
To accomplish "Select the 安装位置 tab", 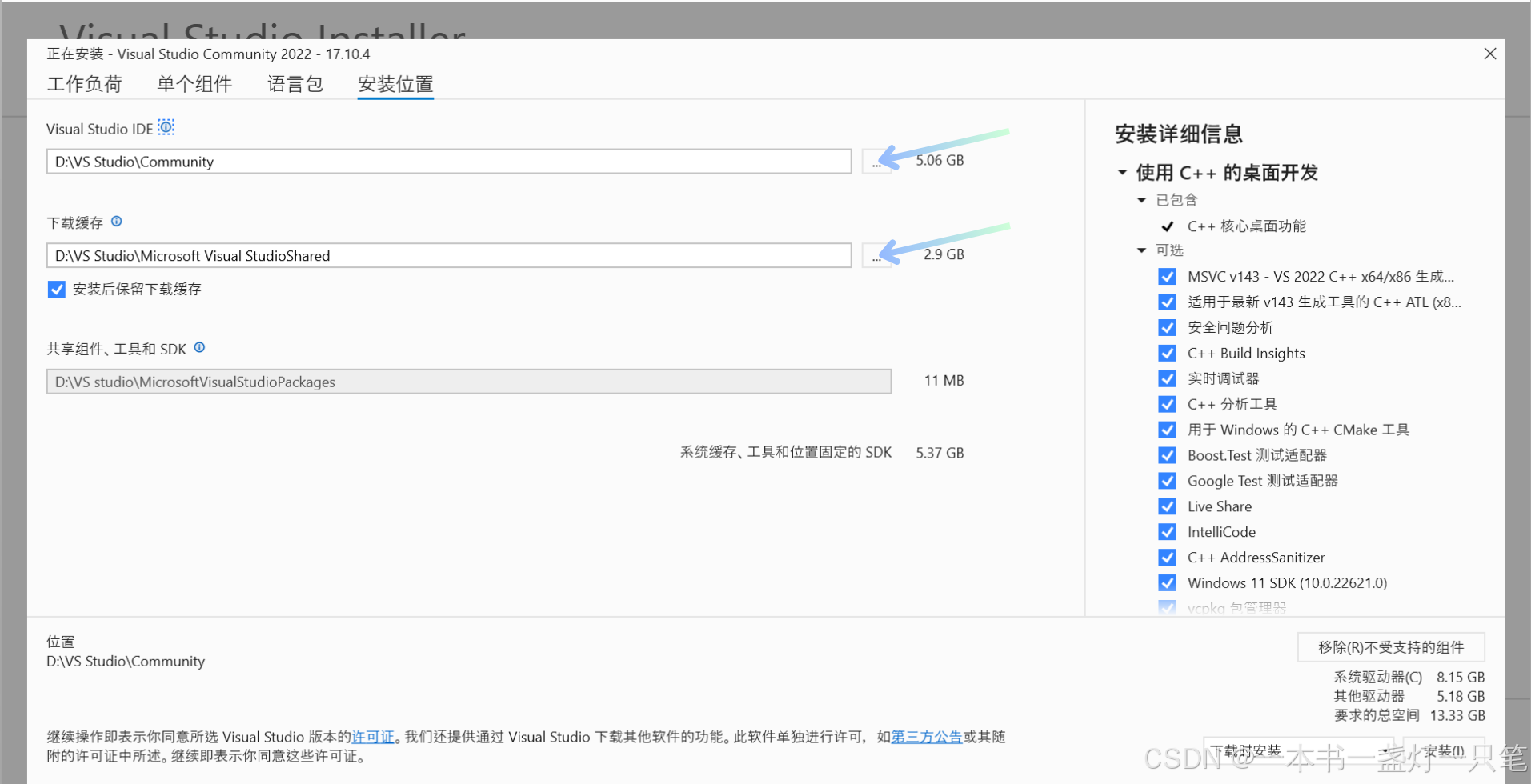I will [395, 84].
